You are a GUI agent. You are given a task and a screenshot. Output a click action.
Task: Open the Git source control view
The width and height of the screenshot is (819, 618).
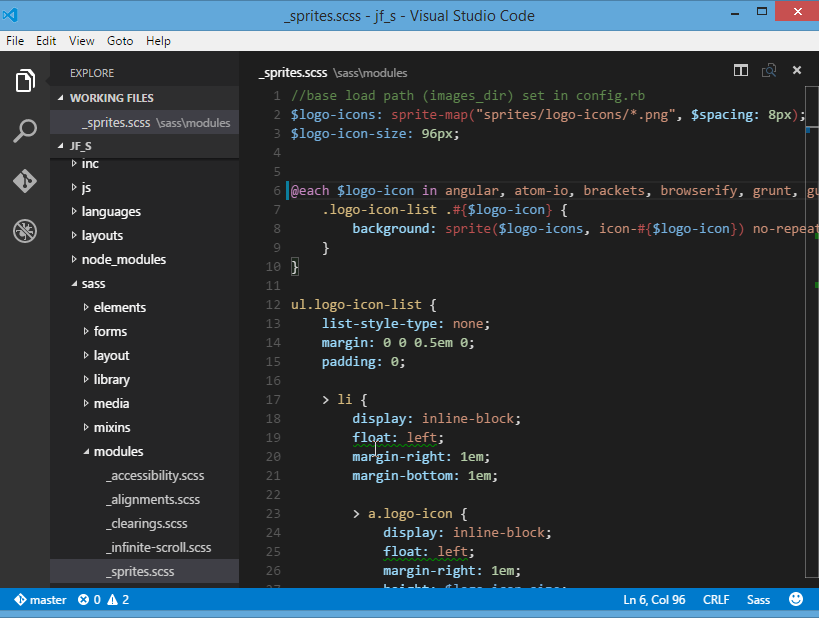coord(25,181)
